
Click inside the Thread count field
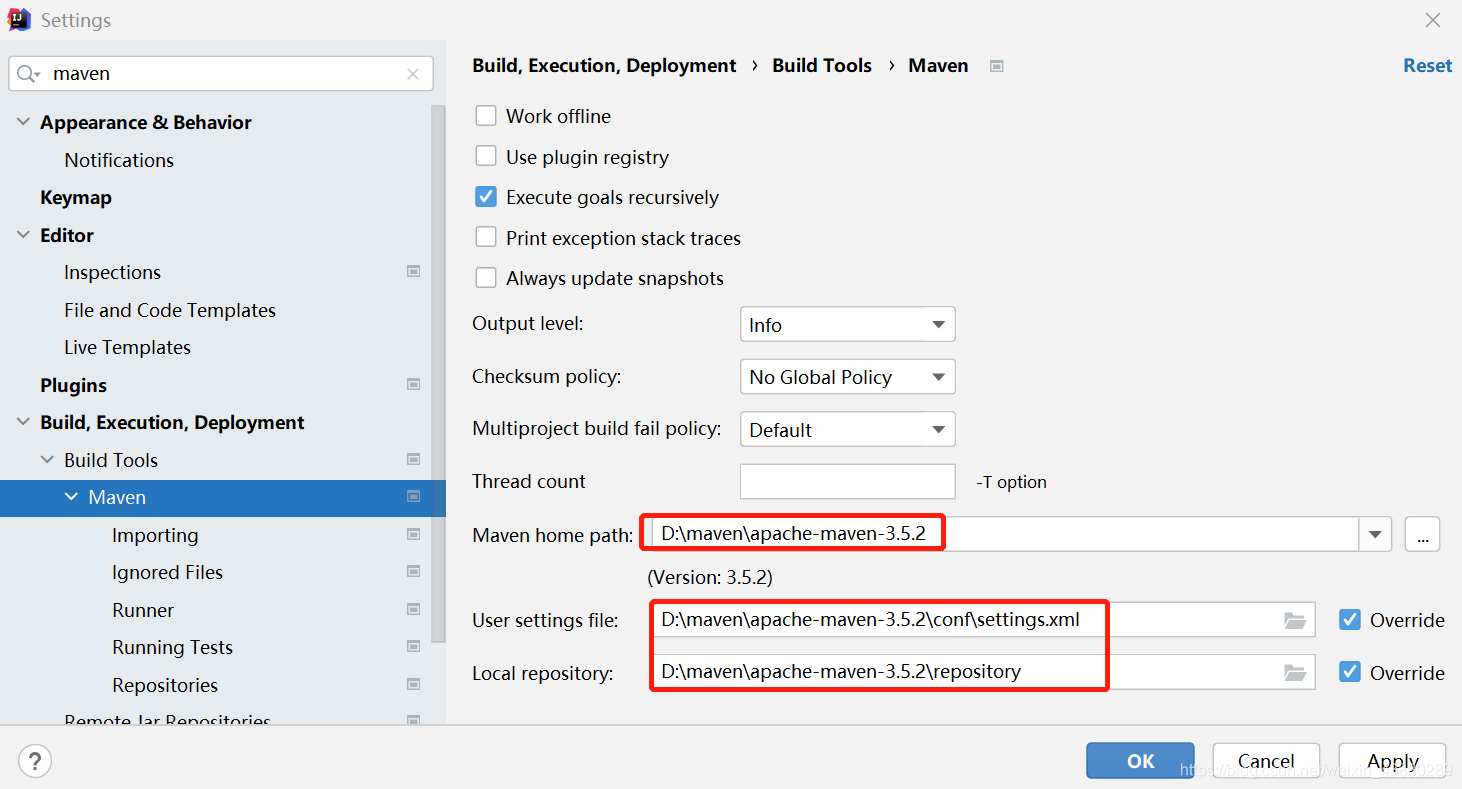pos(847,481)
